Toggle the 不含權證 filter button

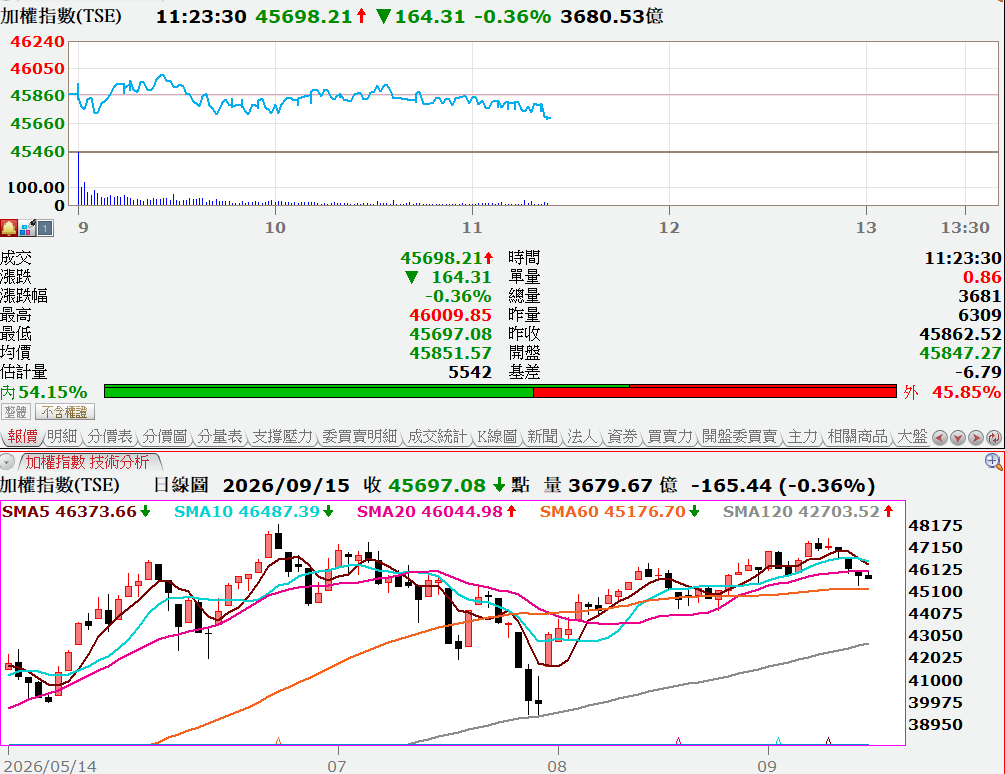point(65,411)
